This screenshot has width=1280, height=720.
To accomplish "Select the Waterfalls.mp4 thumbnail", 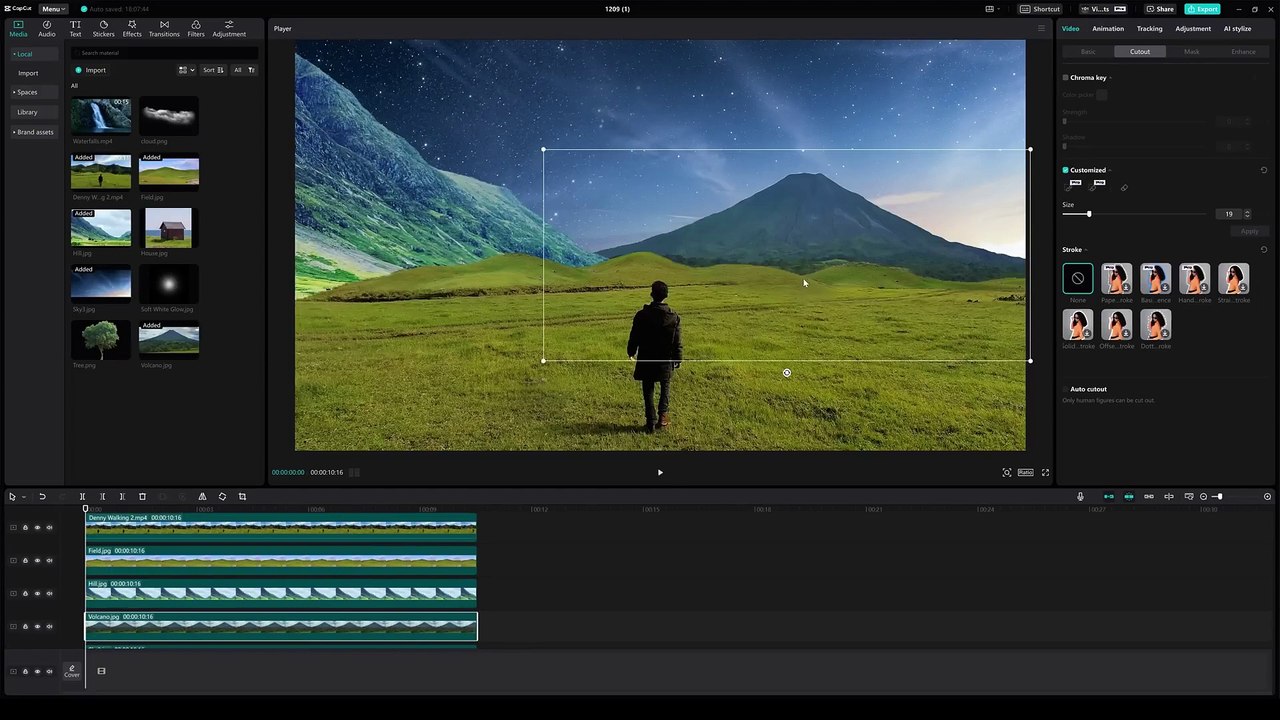I will [x=101, y=116].
